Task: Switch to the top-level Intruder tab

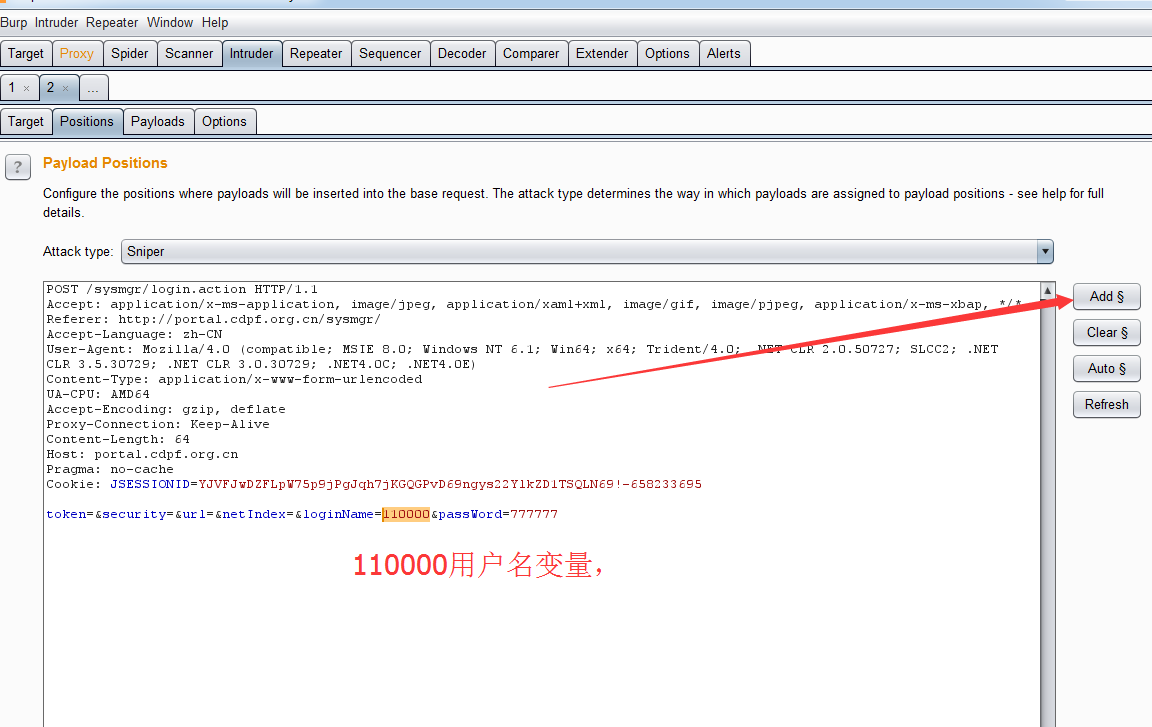Action: click(x=251, y=54)
